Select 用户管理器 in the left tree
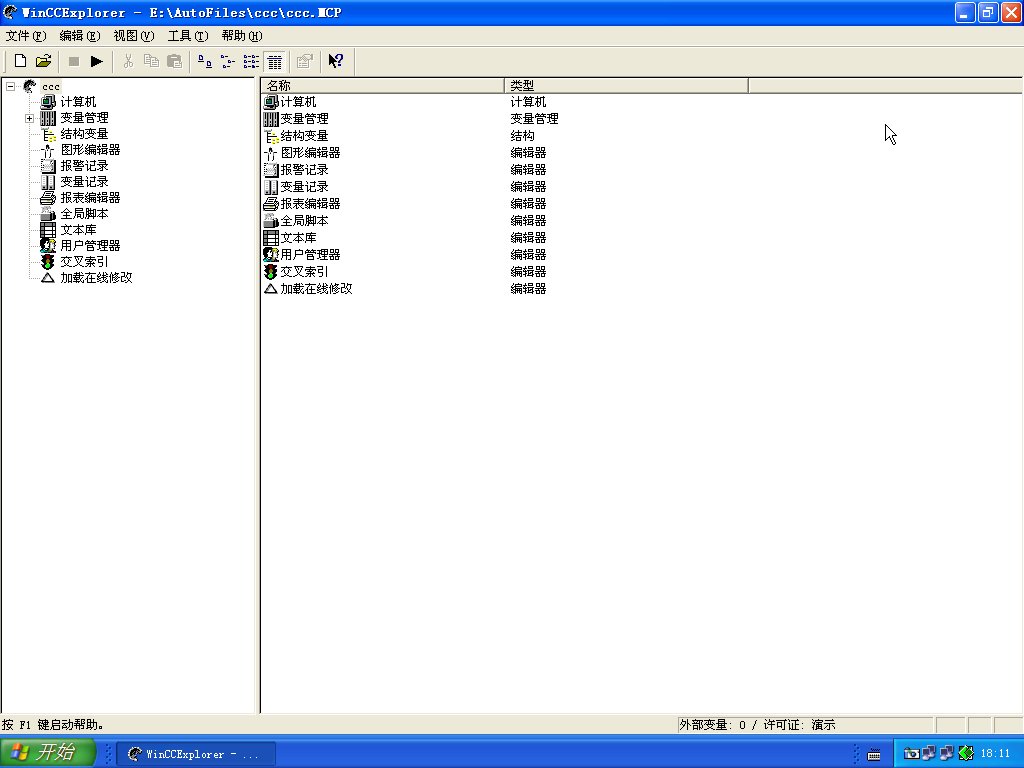1024x768 pixels. [x=90, y=246]
